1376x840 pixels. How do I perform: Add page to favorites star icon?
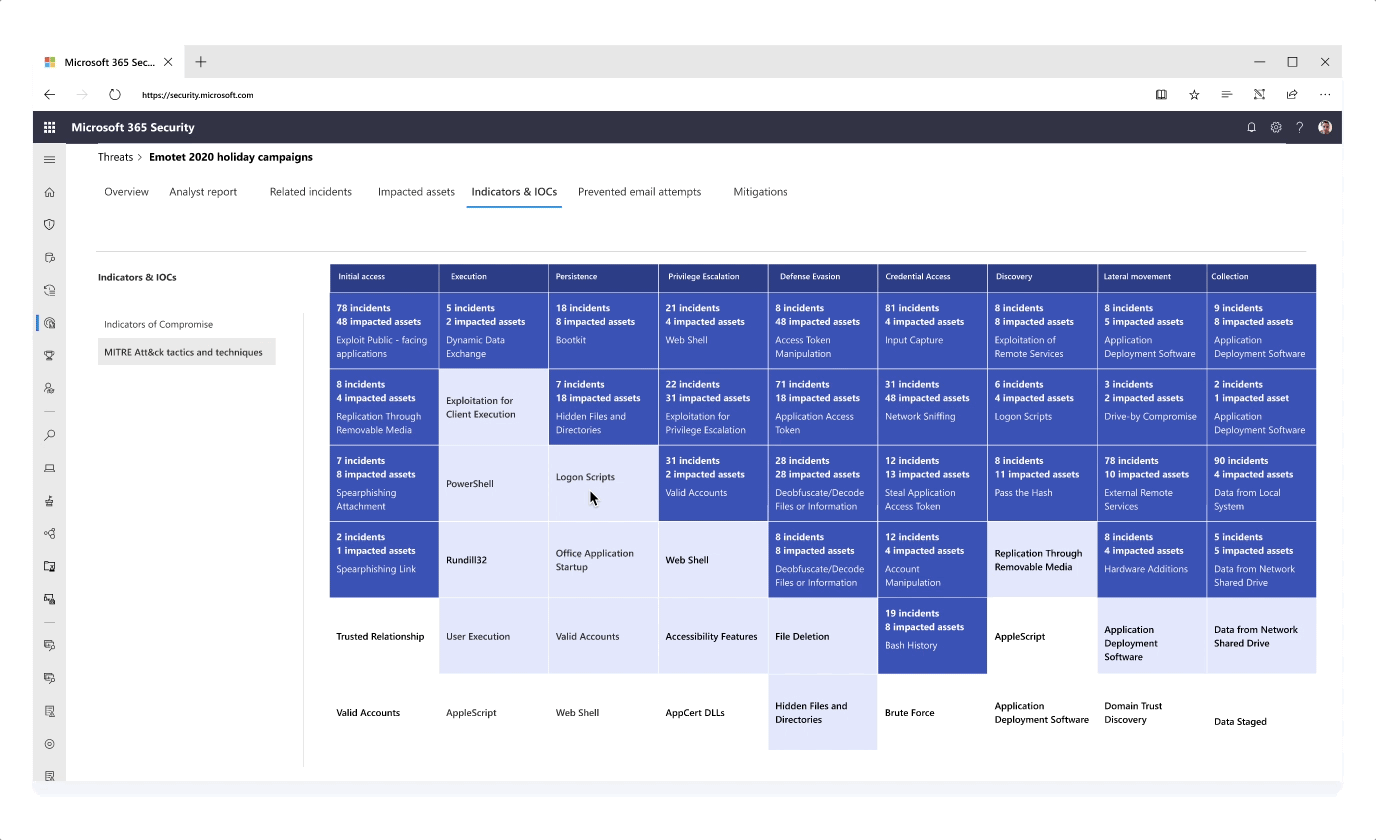1194,95
